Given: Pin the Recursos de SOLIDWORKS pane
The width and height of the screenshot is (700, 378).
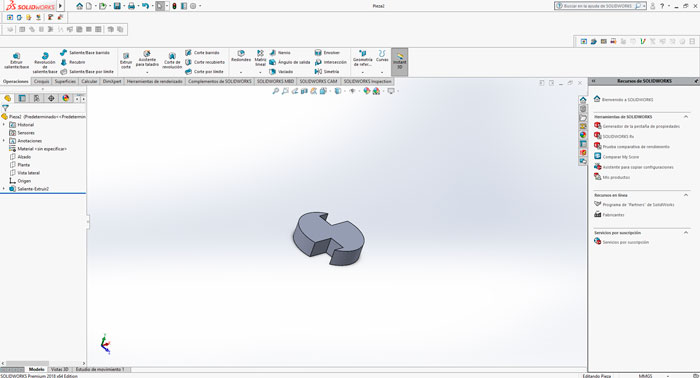Looking at the screenshot, I should 696,81.
